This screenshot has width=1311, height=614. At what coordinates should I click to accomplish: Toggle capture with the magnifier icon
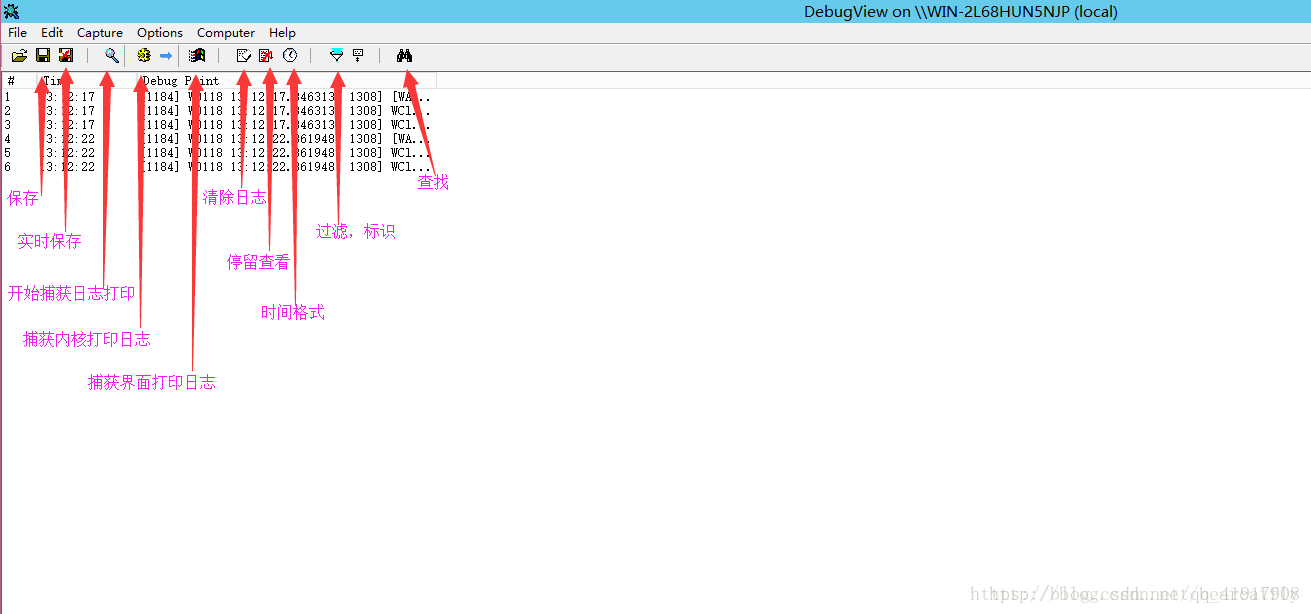pyautogui.click(x=112, y=56)
